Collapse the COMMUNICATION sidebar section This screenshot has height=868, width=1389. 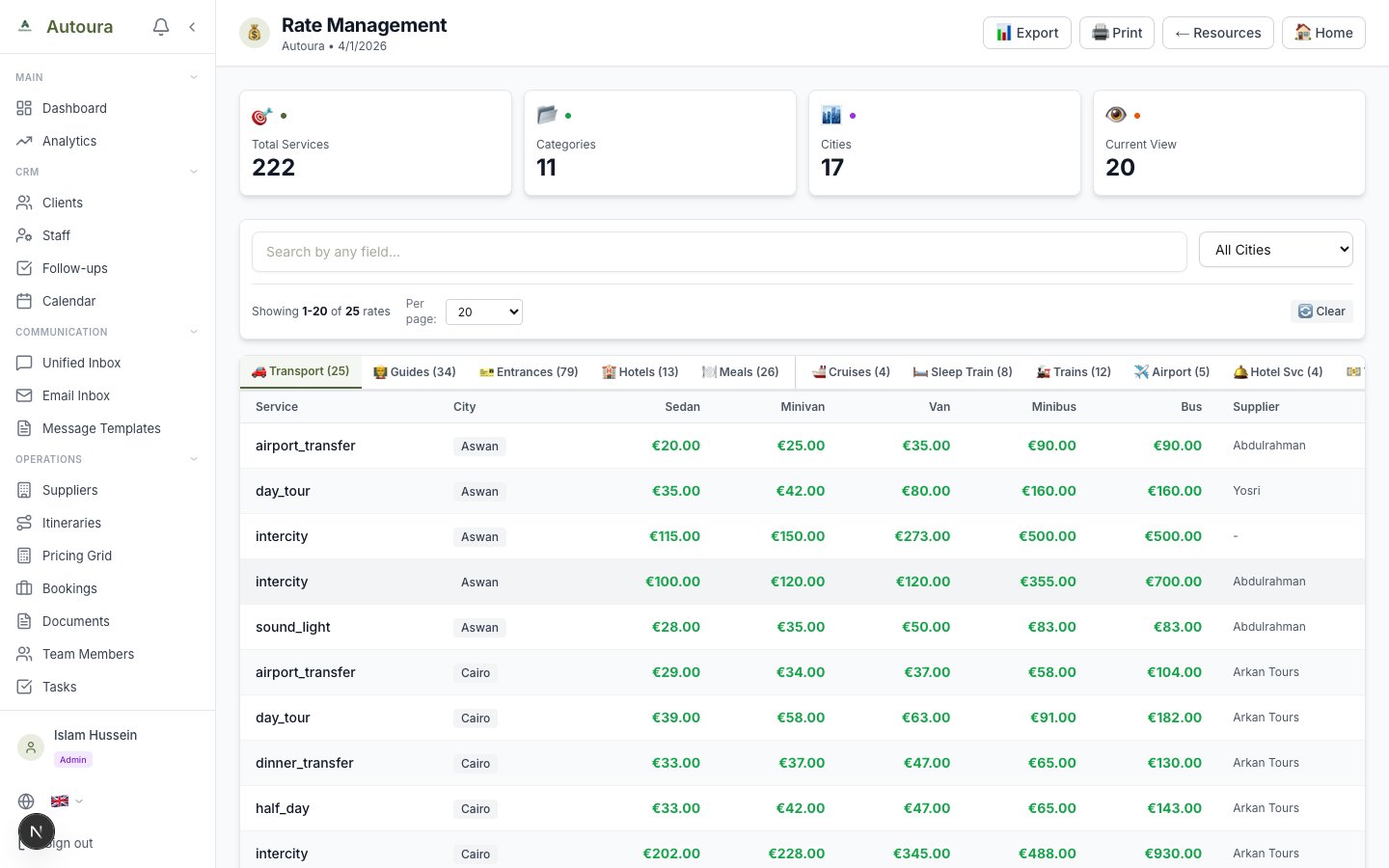(x=194, y=332)
